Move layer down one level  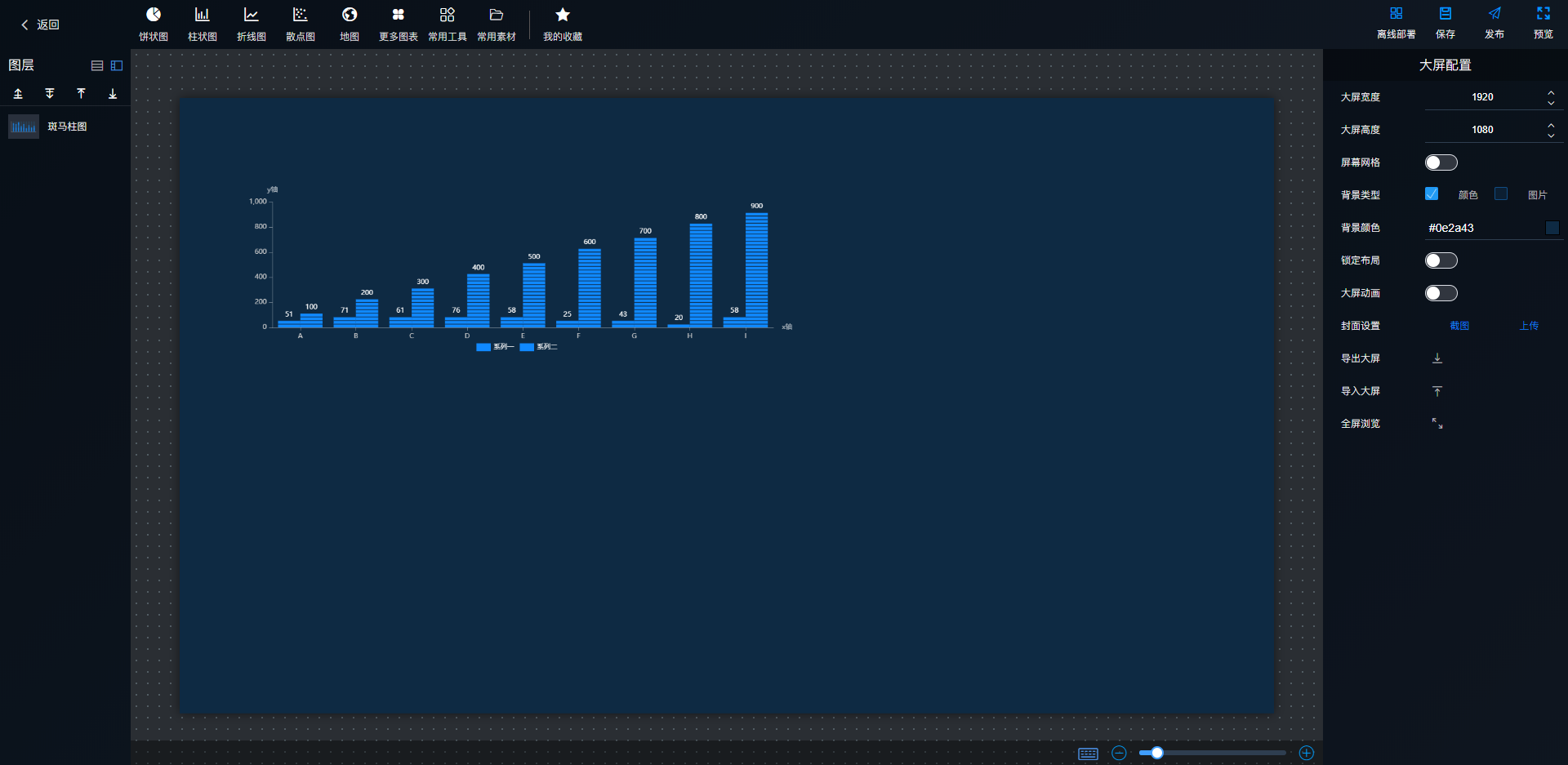(x=50, y=94)
